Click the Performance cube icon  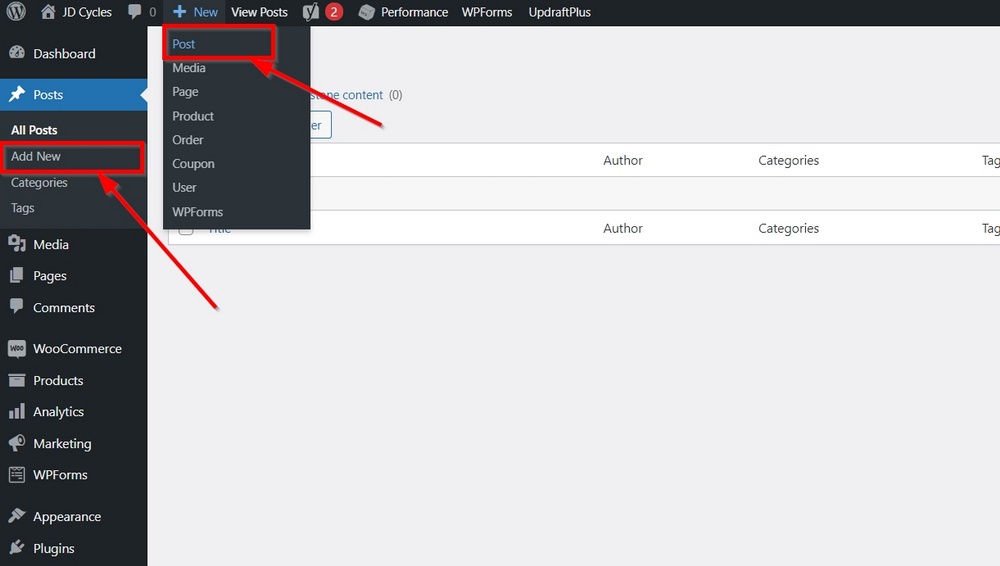(366, 11)
